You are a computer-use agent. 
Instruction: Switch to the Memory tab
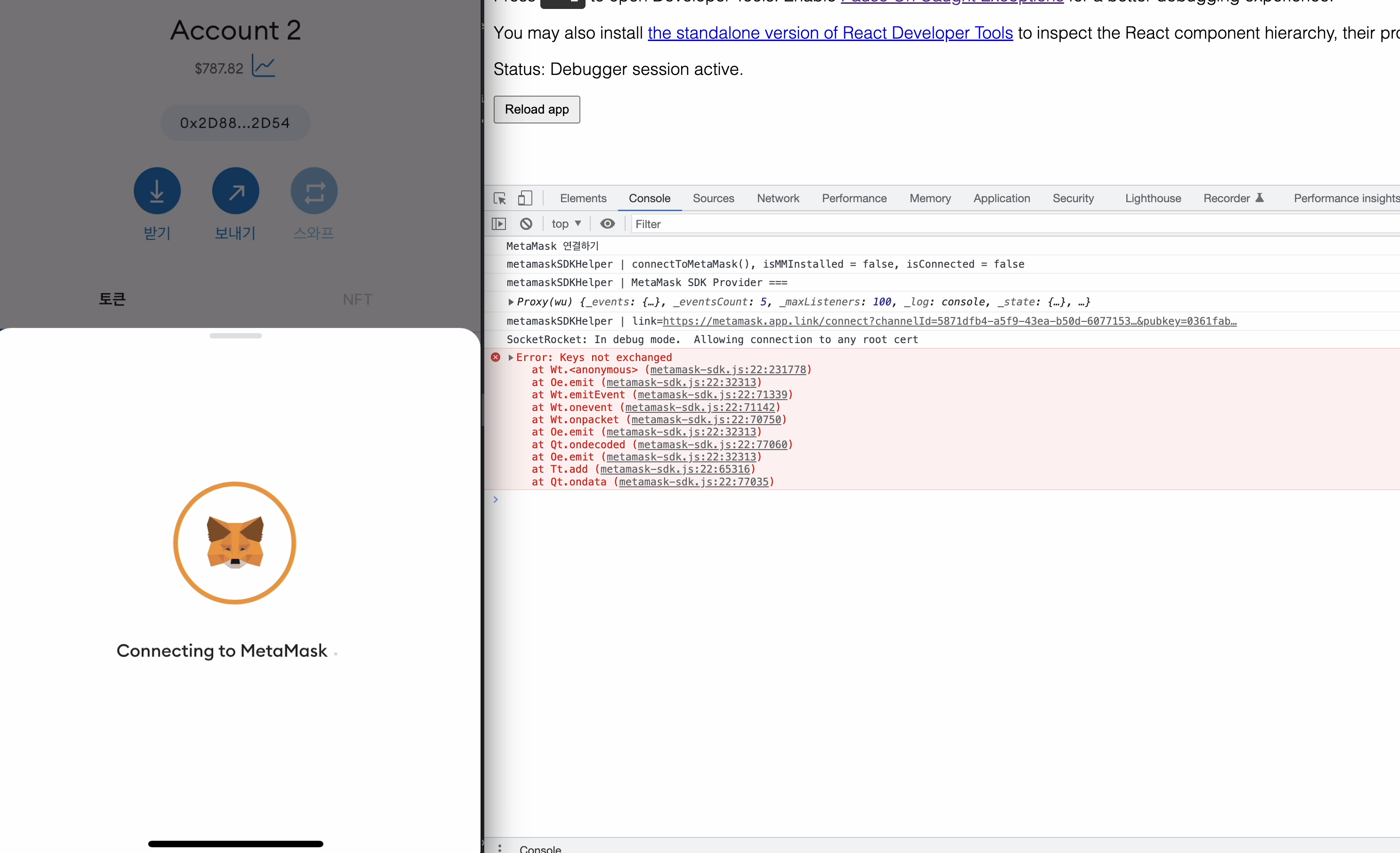tap(930, 198)
